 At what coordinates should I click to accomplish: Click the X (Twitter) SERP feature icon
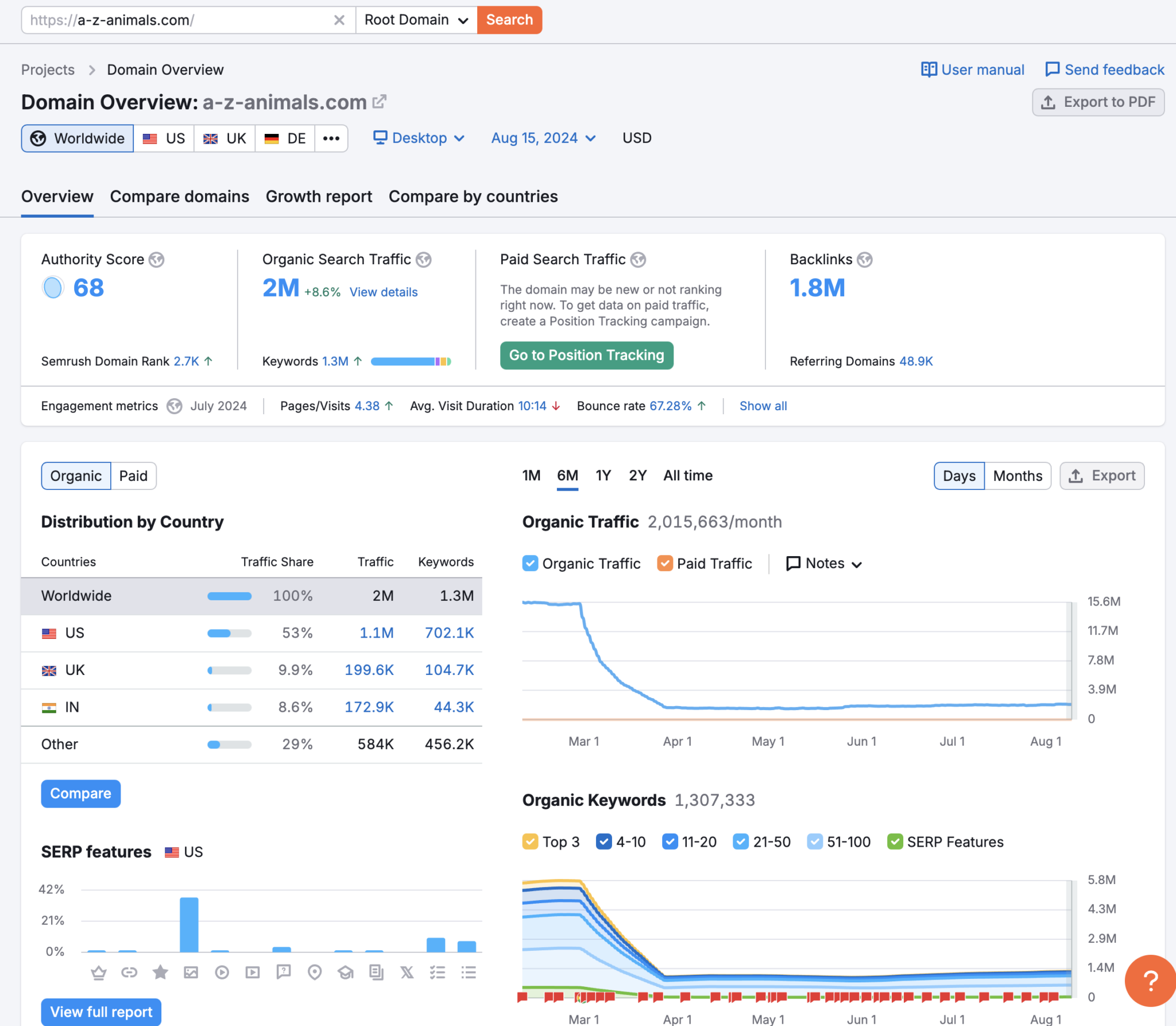pyautogui.click(x=407, y=972)
